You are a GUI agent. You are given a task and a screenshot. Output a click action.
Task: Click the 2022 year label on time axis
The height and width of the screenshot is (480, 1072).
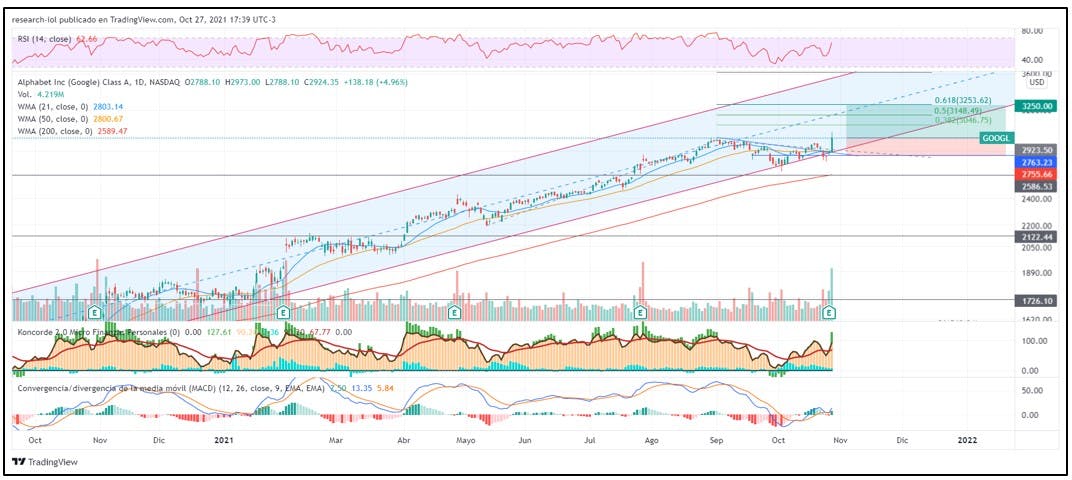click(x=969, y=441)
